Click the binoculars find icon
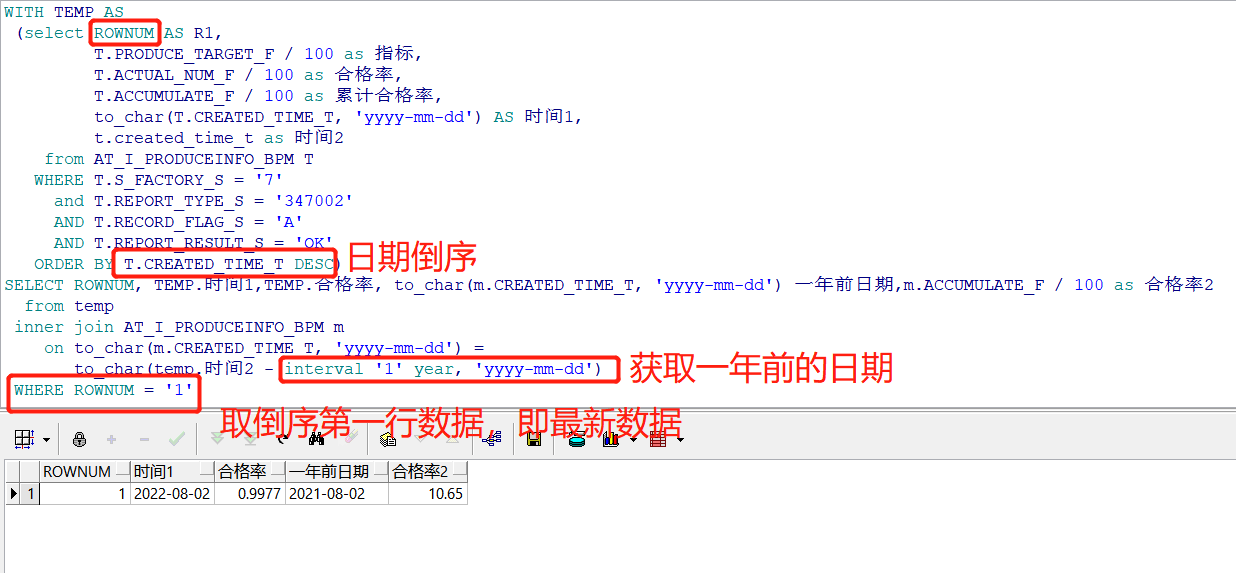The width and height of the screenshot is (1236, 573). (x=317, y=438)
